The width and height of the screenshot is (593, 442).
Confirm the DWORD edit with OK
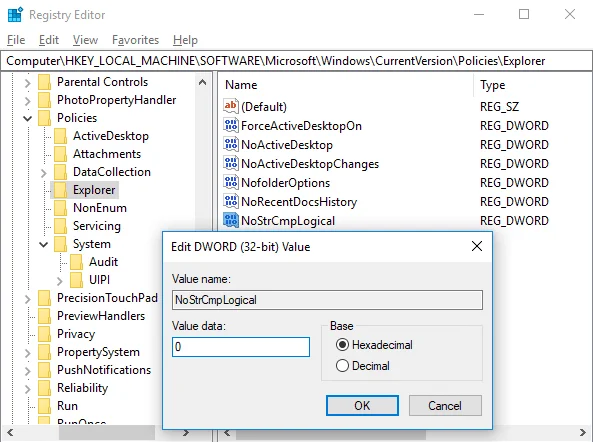(x=362, y=405)
